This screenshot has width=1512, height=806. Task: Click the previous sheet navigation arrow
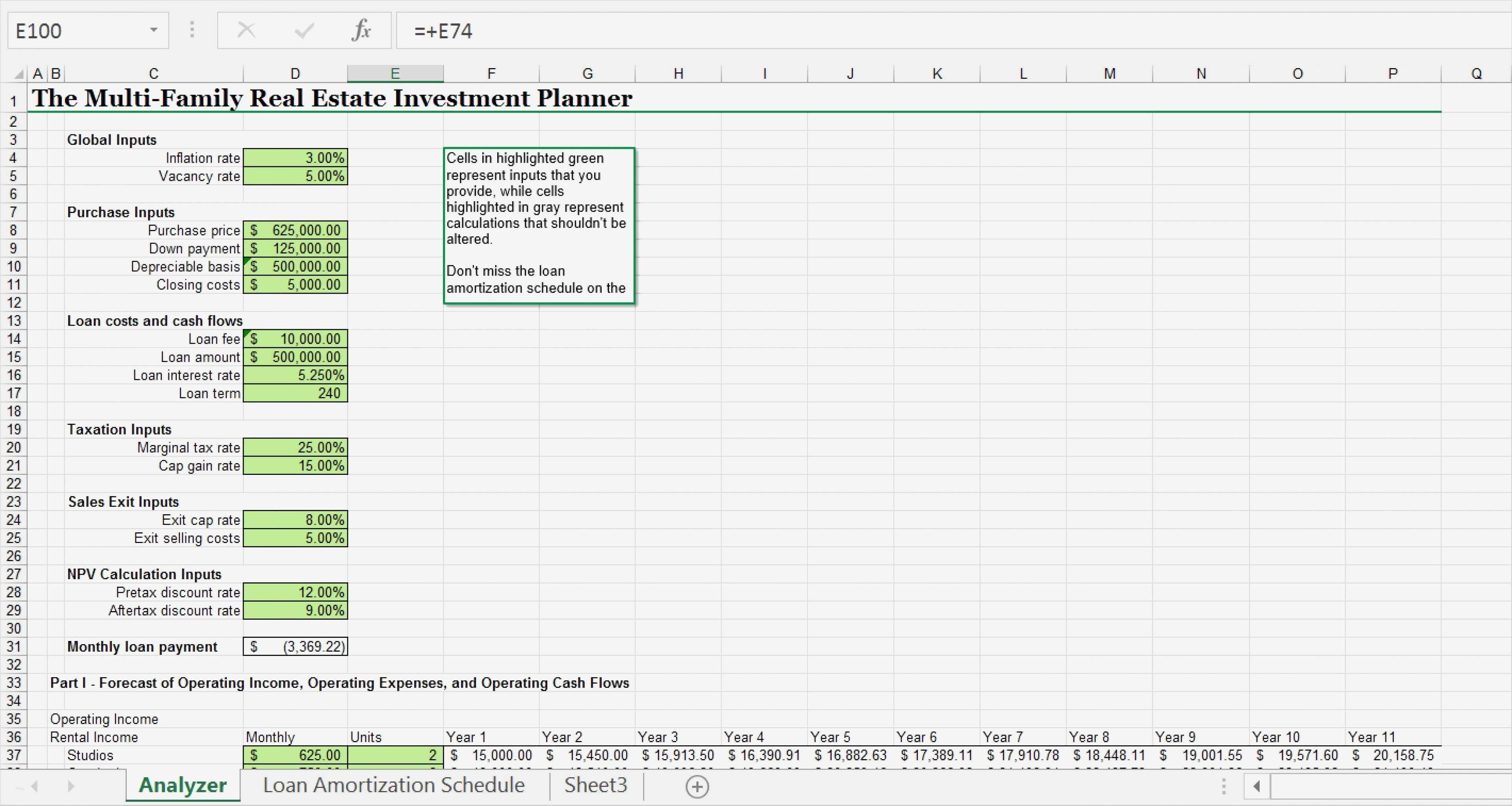(x=35, y=787)
